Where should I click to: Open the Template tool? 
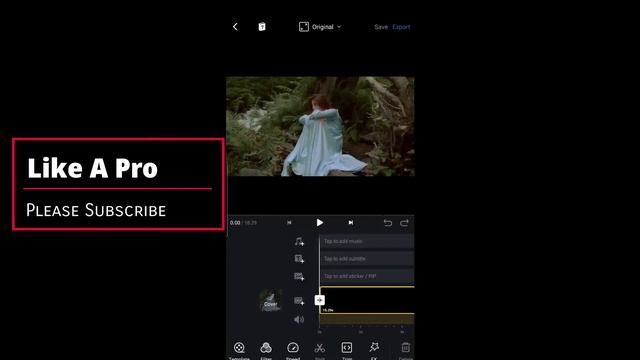coord(239,350)
